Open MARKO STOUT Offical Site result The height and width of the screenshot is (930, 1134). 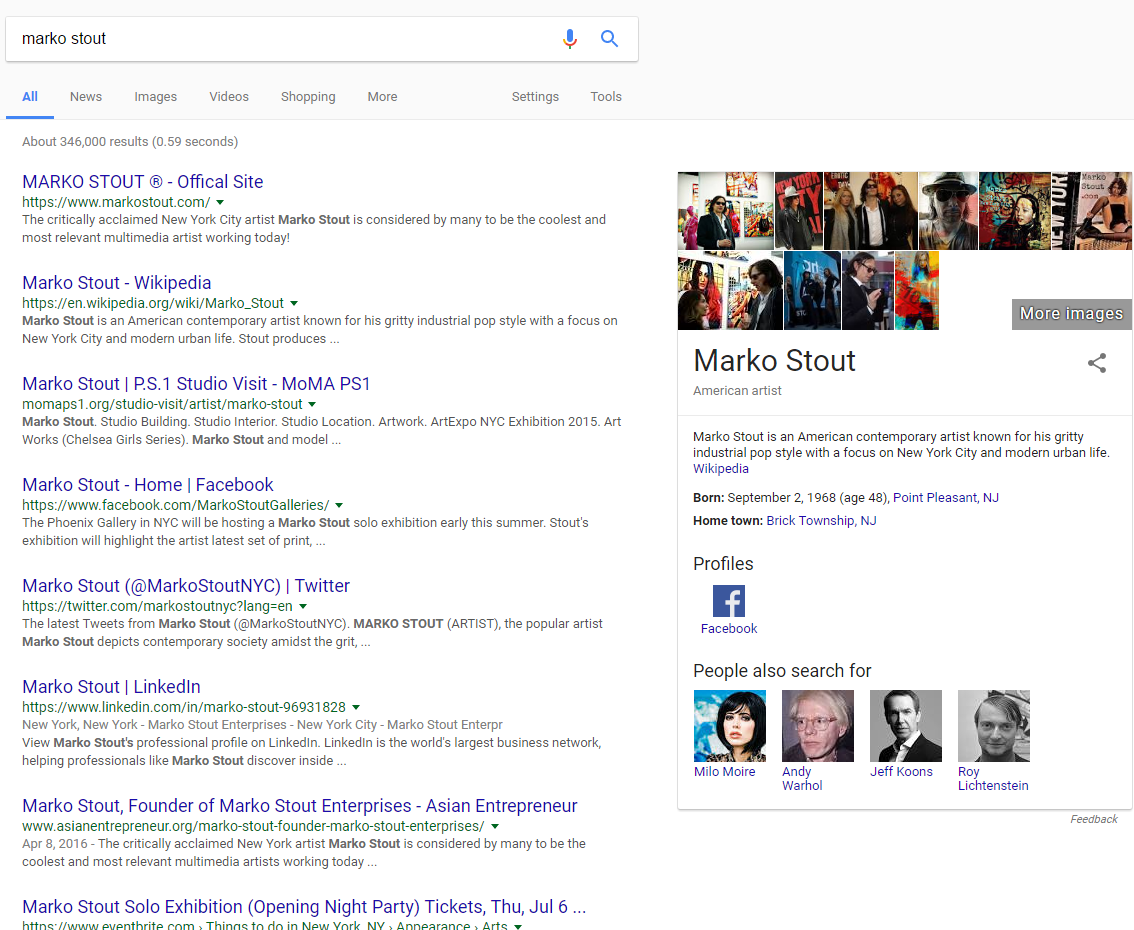tap(142, 182)
